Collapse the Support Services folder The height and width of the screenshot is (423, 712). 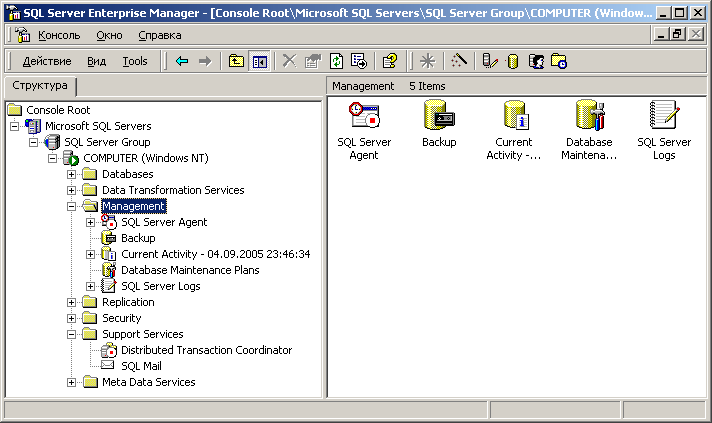71,334
